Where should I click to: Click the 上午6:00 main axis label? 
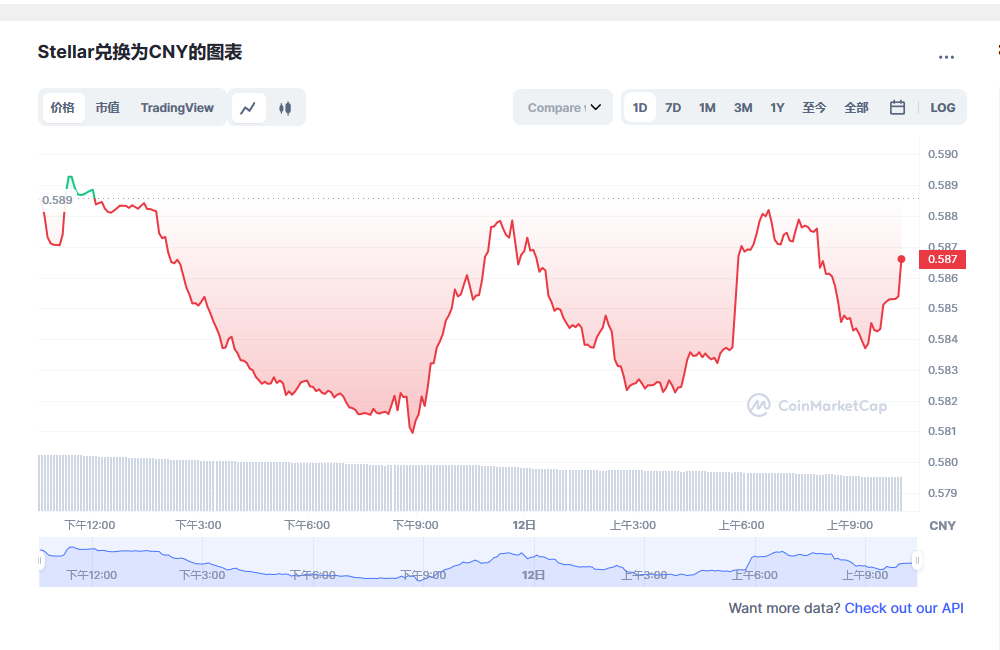pyautogui.click(x=741, y=525)
